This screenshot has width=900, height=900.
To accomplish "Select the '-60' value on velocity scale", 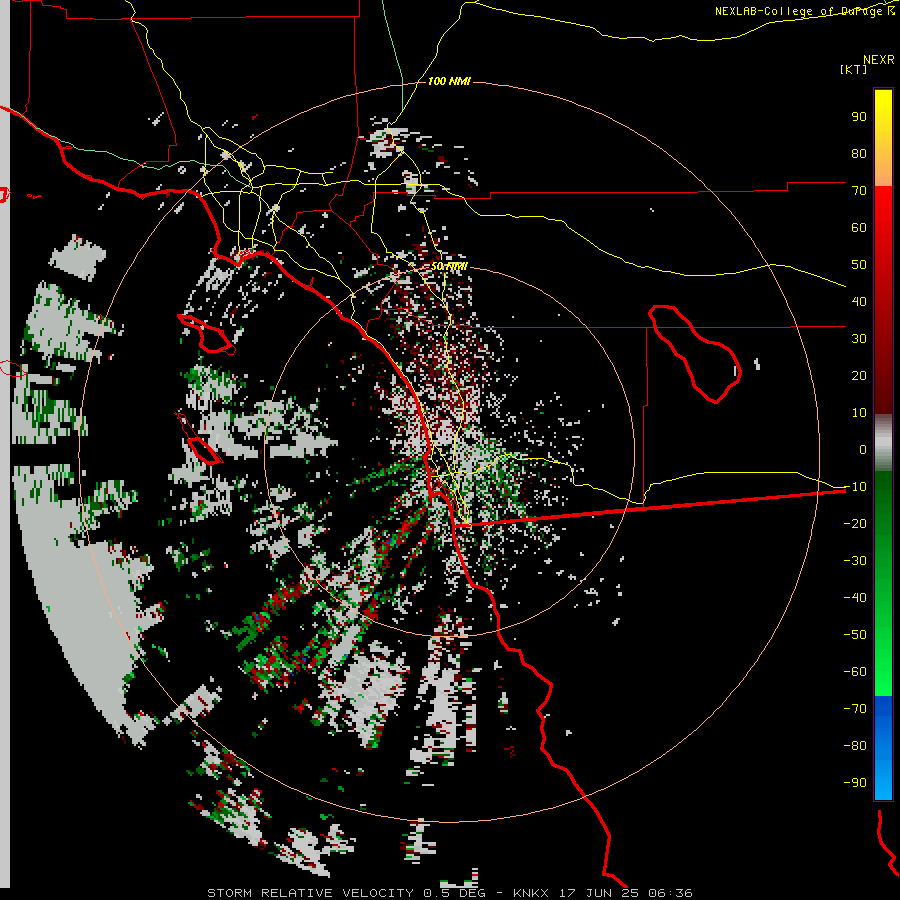I will pos(855,672).
